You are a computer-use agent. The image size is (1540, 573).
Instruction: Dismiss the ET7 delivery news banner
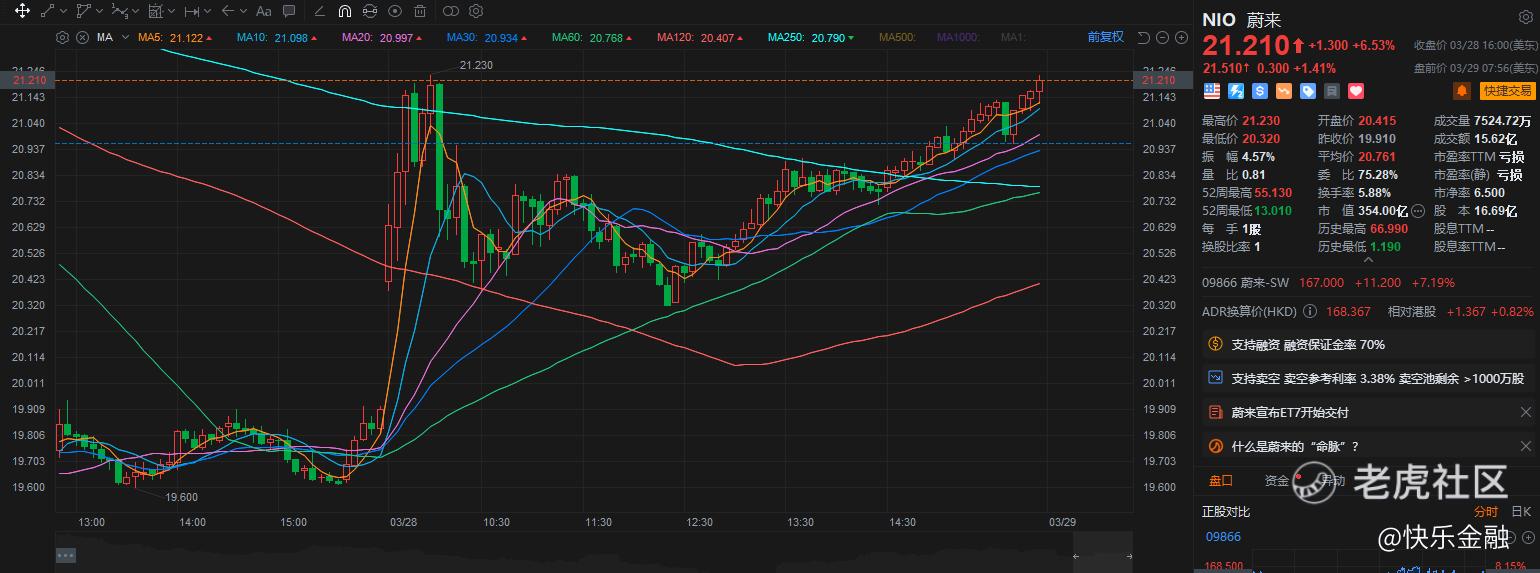(x=1525, y=412)
